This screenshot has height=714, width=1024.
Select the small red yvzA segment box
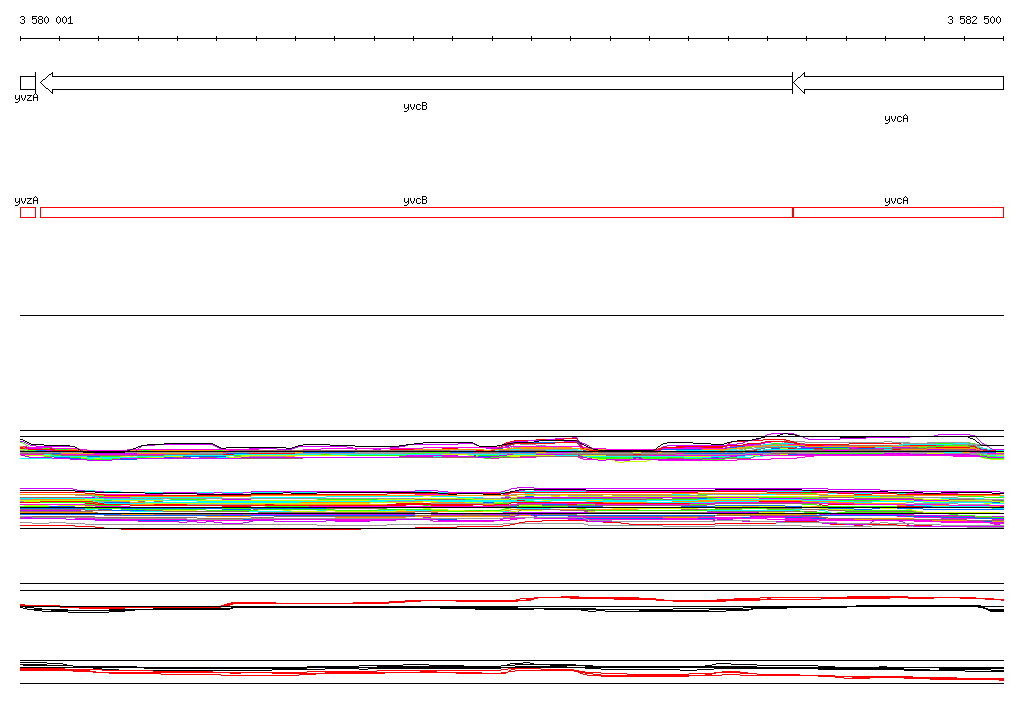[28, 212]
